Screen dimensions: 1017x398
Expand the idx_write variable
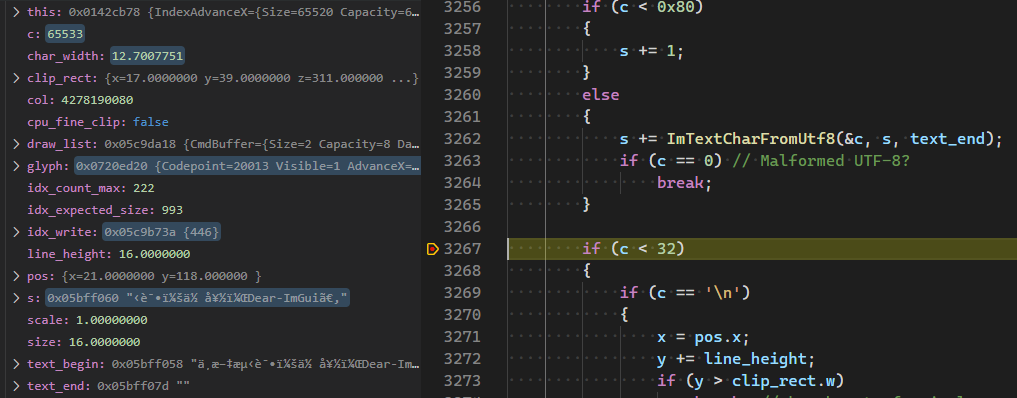[16, 232]
